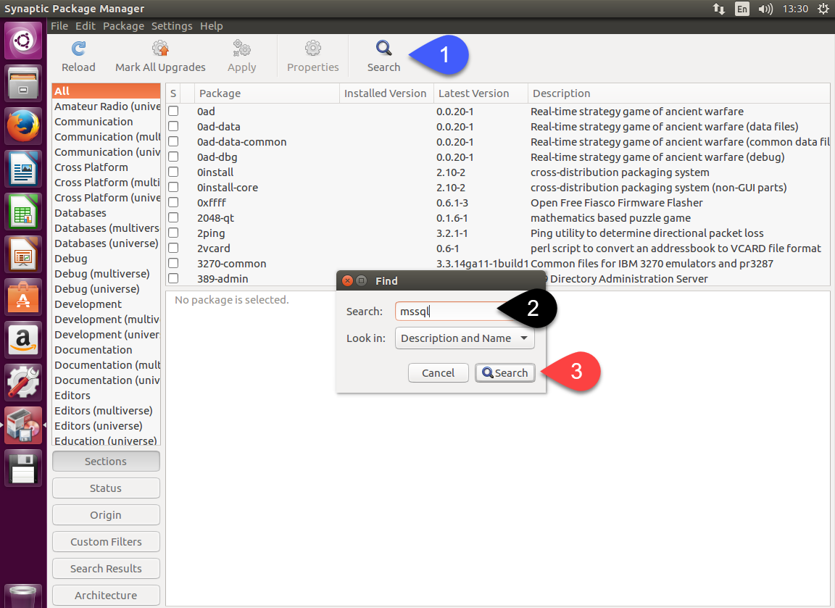Launch LibreOffice Writer from the dock
835x608 pixels.
point(23,169)
